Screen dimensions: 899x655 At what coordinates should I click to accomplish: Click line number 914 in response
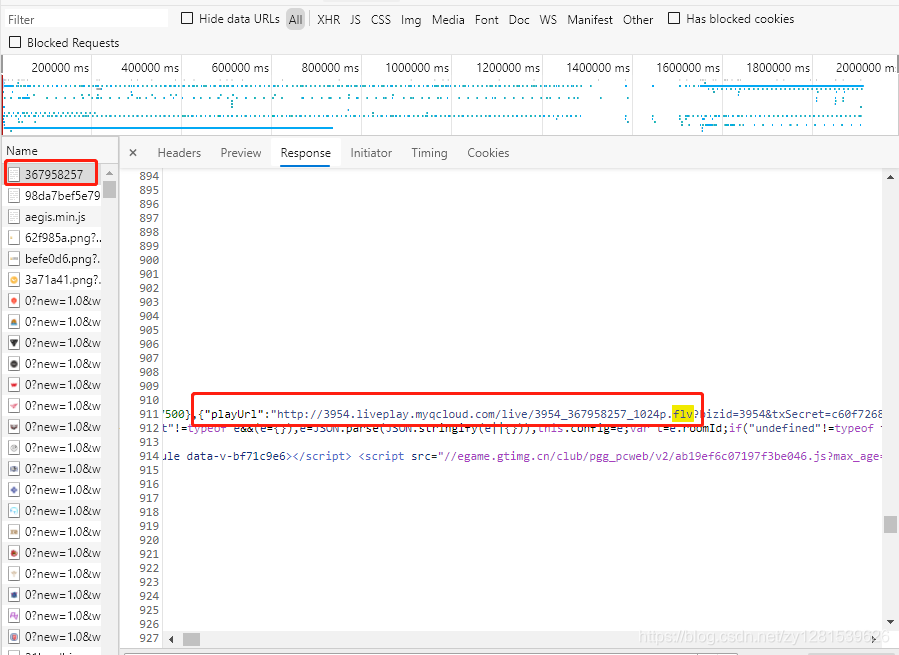click(x=148, y=456)
